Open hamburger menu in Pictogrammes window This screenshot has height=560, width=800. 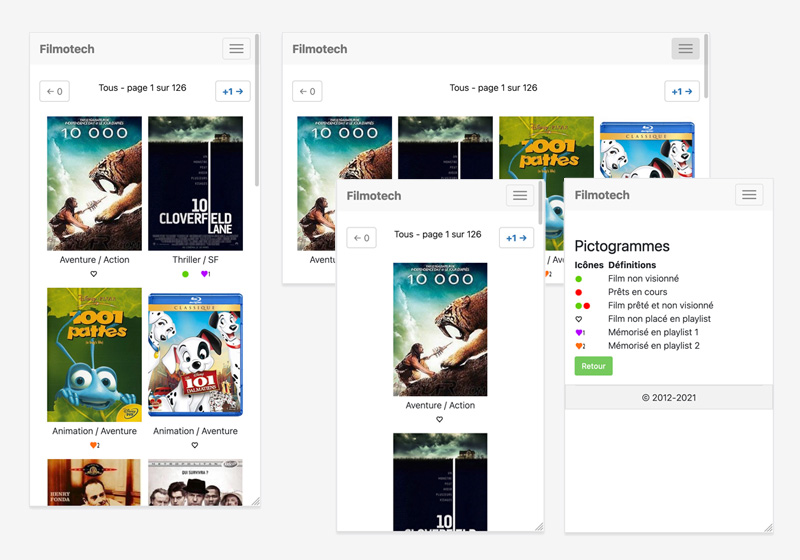pos(749,195)
